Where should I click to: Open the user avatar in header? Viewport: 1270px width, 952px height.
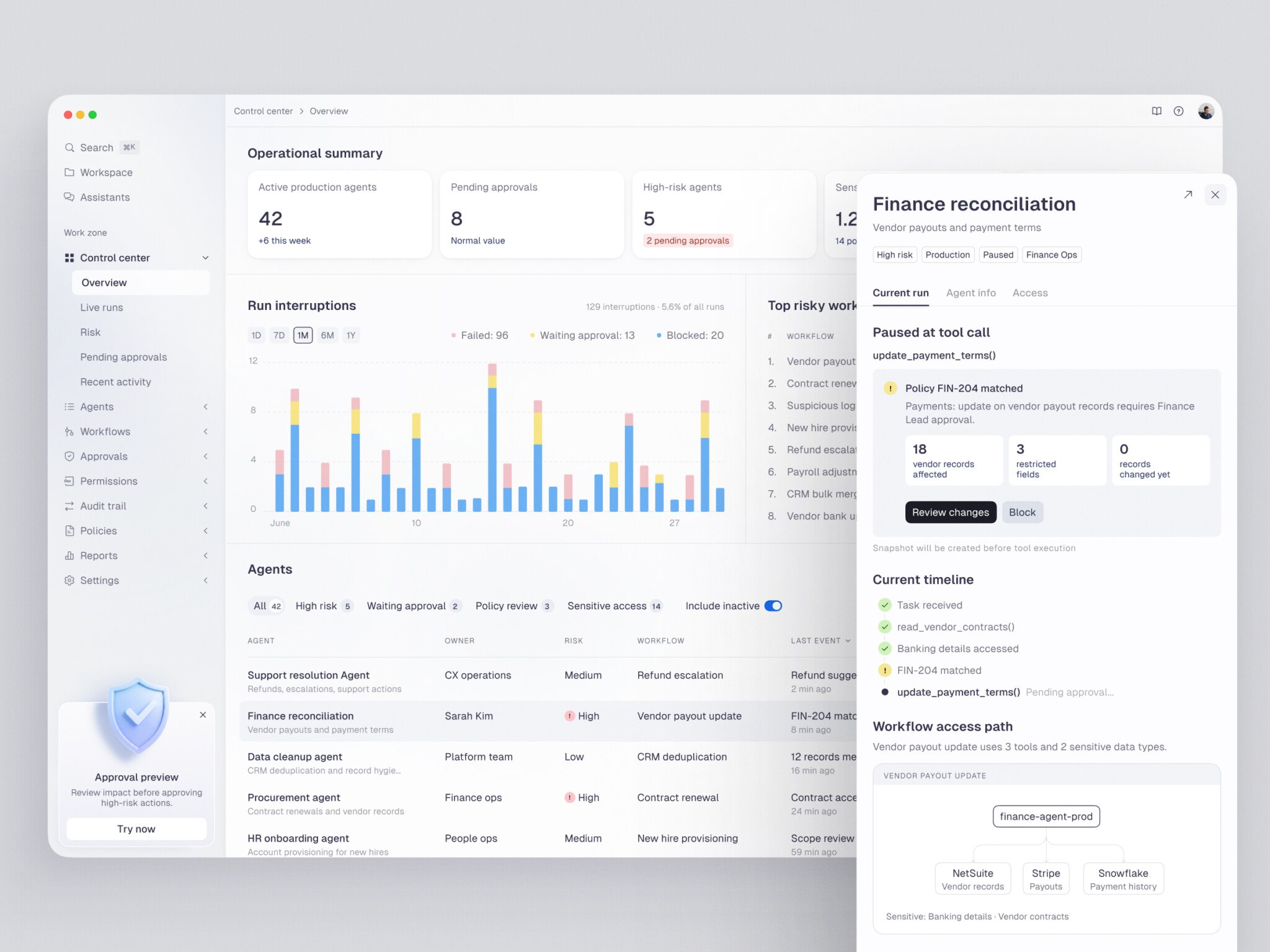click(x=1206, y=111)
